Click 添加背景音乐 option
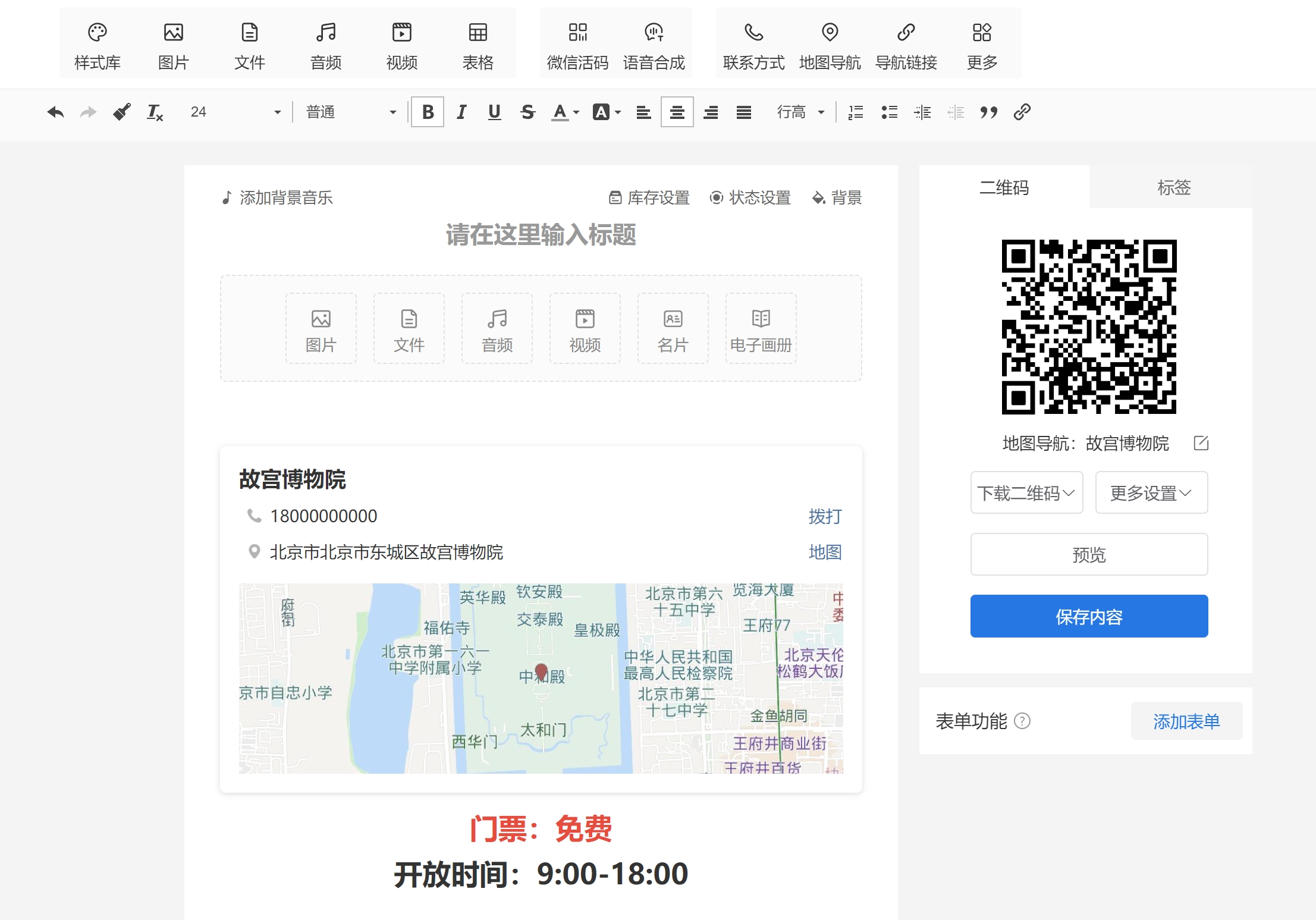 point(277,197)
